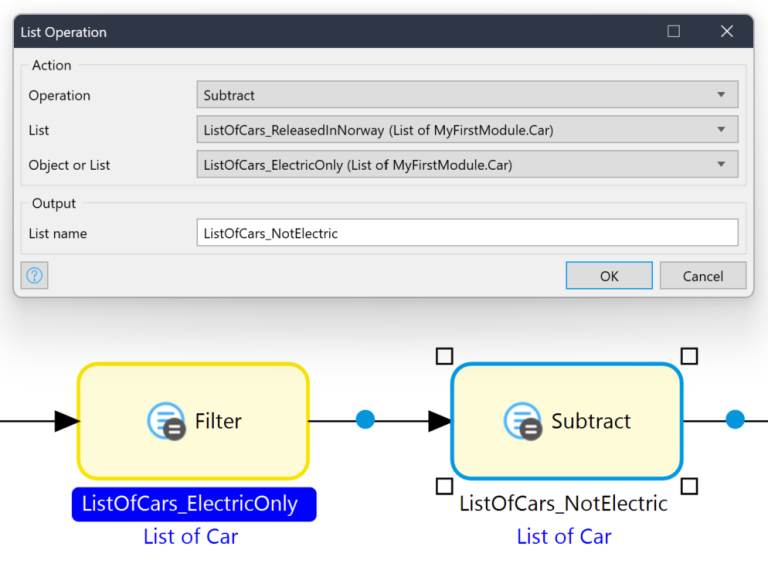Click the Subtract activity text label
This screenshot has width=768, height=584.
pyautogui.click(x=591, y=421)
